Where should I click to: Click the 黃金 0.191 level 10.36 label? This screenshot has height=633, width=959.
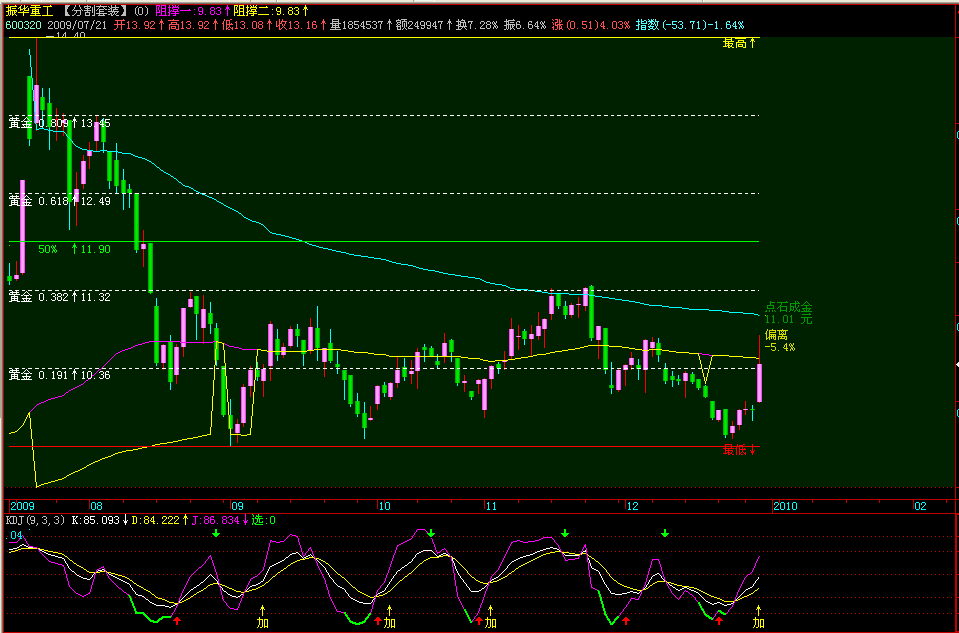pos(59,375)
